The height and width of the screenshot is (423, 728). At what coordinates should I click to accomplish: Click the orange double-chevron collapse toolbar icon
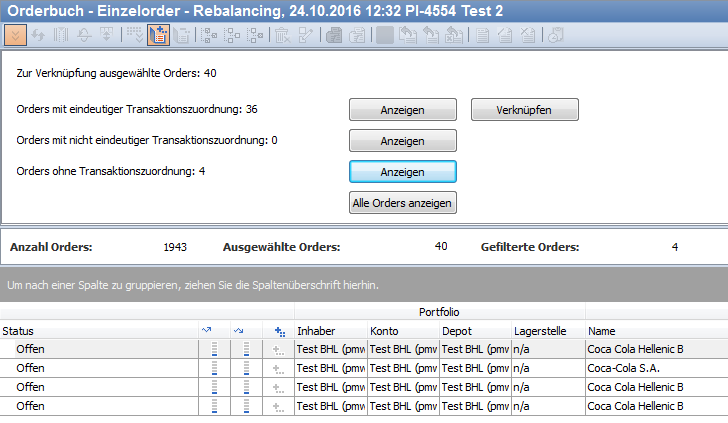click(15, 35)
